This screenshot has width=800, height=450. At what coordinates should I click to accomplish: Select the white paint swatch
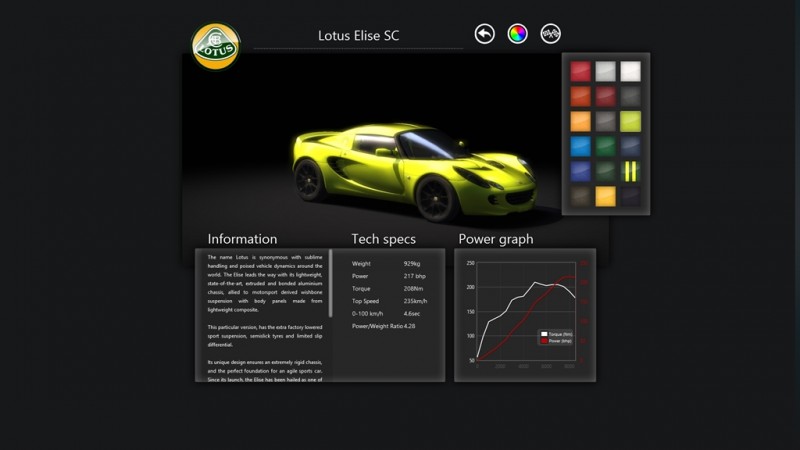(631, 71)
